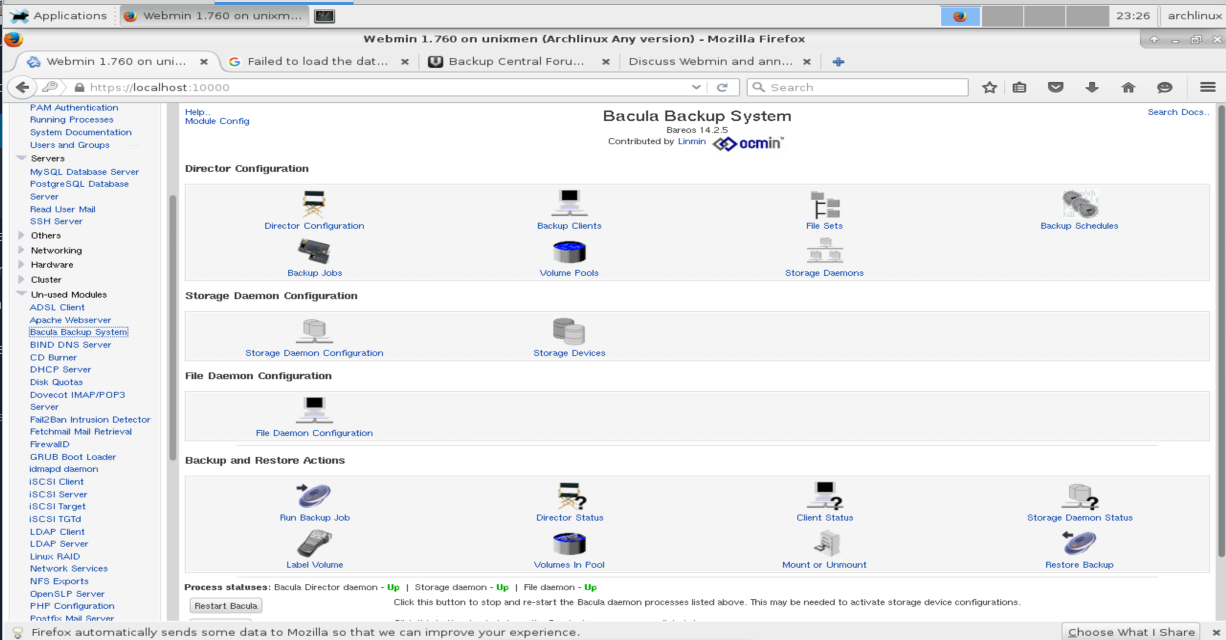Open the Search Docs link

1178,112
